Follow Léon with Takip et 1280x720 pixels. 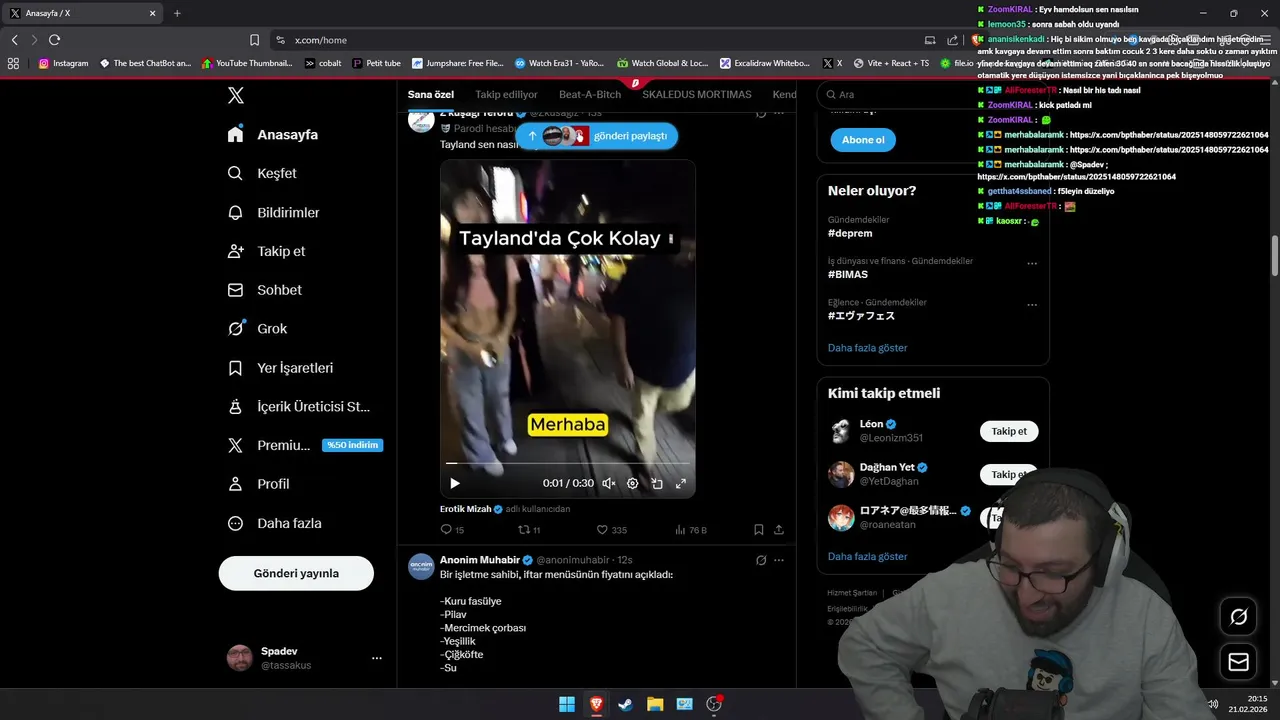(1009, 431)
